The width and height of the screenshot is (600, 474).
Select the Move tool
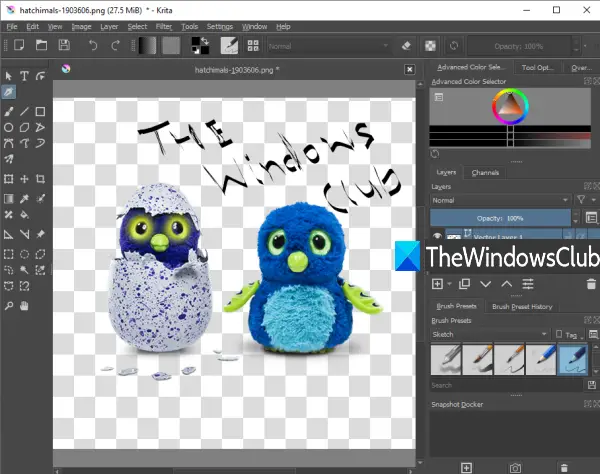click(x=24, y=179)
